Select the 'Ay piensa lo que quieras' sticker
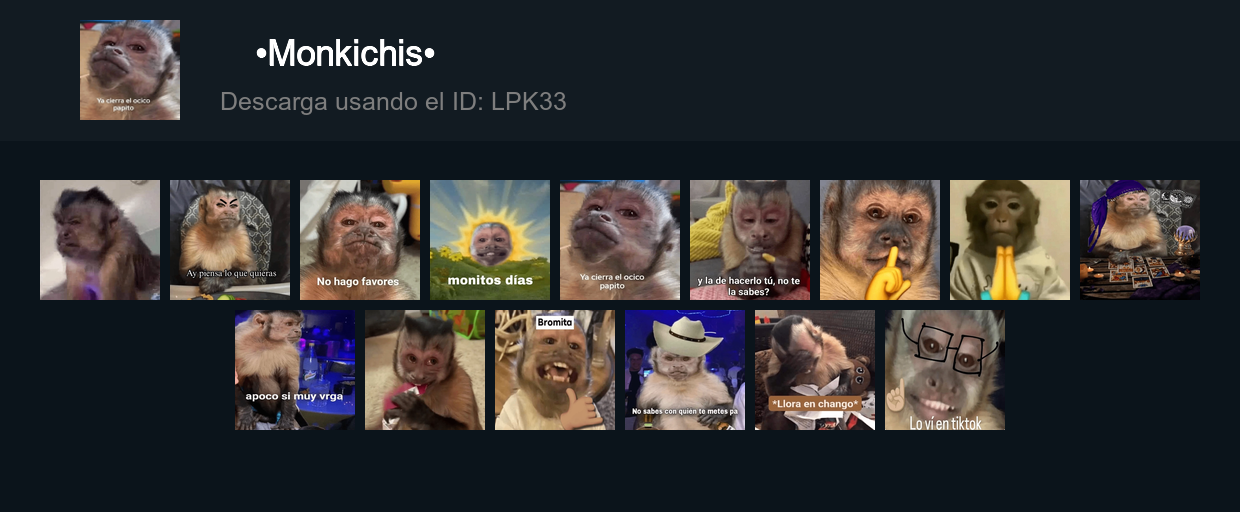Screen dimensions: 1240x512 (230, 240)
